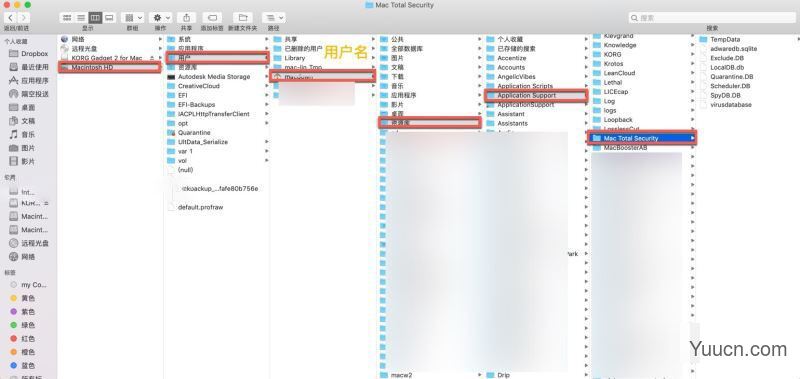Switch to gallery view in toolbar

pyautogui.click(x=109, y=18)
